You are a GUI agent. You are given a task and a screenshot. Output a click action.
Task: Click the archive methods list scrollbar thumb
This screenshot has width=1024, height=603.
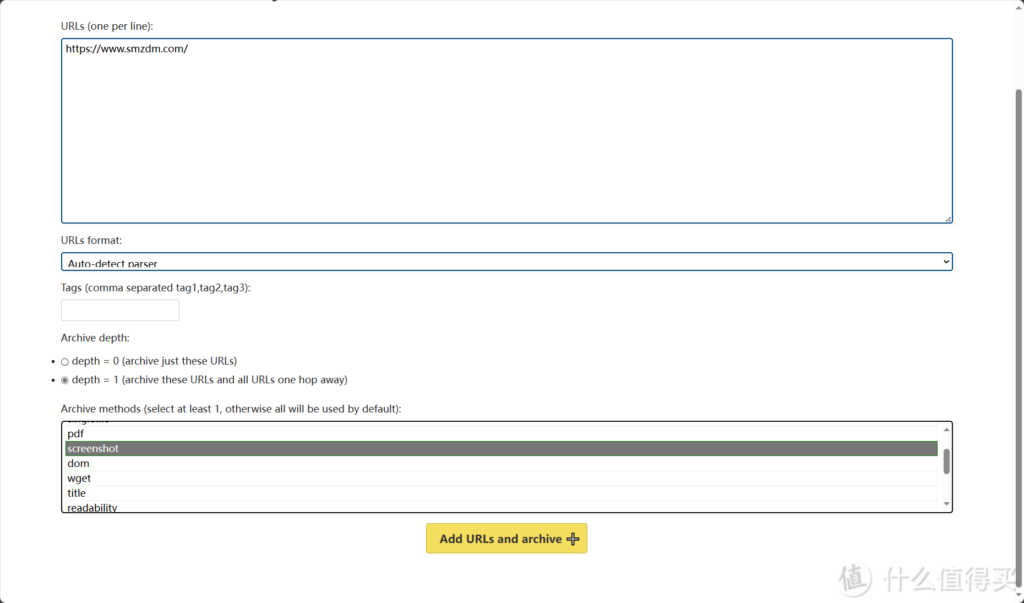(x=946, y=461)
